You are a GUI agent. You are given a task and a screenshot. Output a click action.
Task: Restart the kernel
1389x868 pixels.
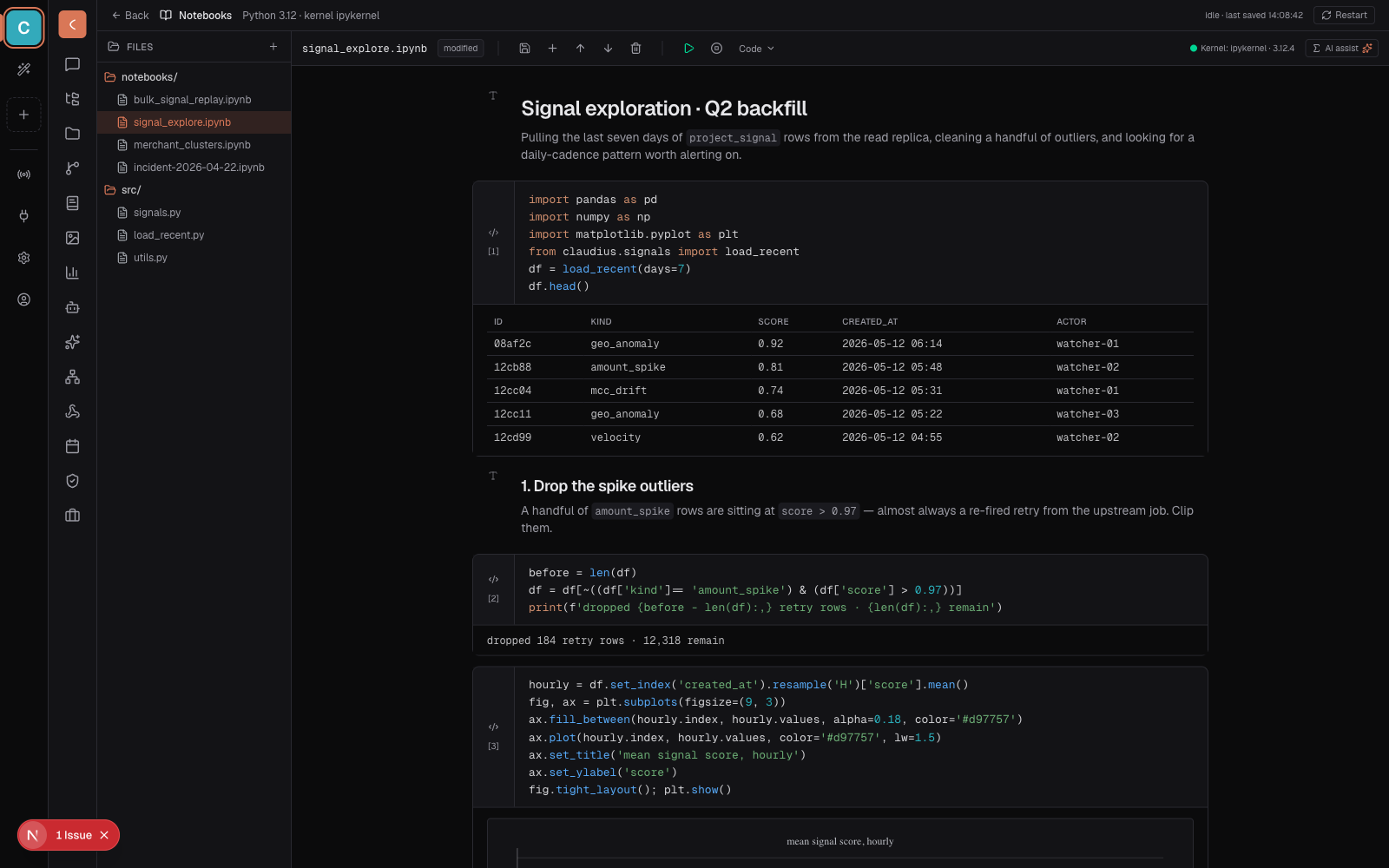tap(1344, 16)
